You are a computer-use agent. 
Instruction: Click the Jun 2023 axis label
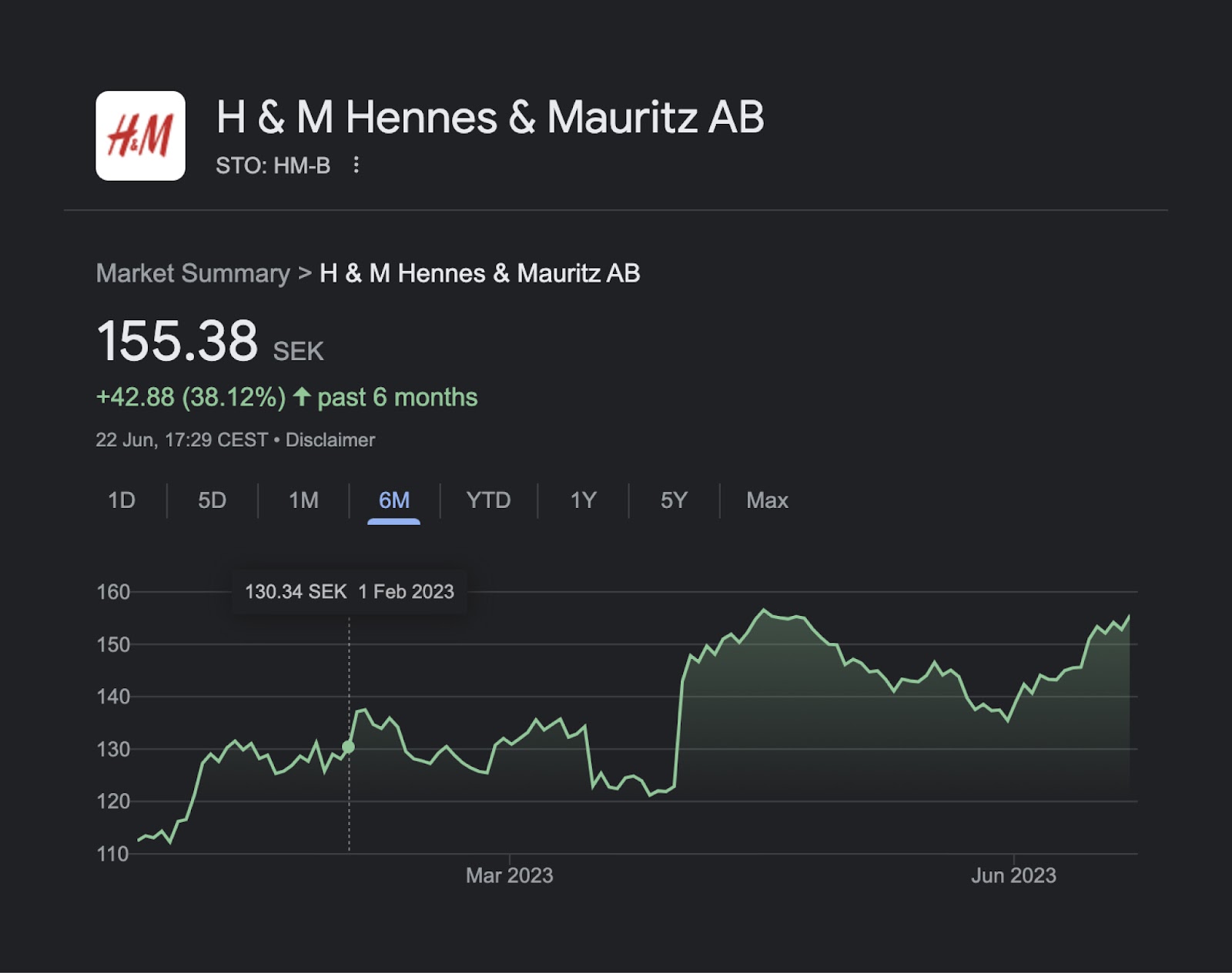[1013, 875]
